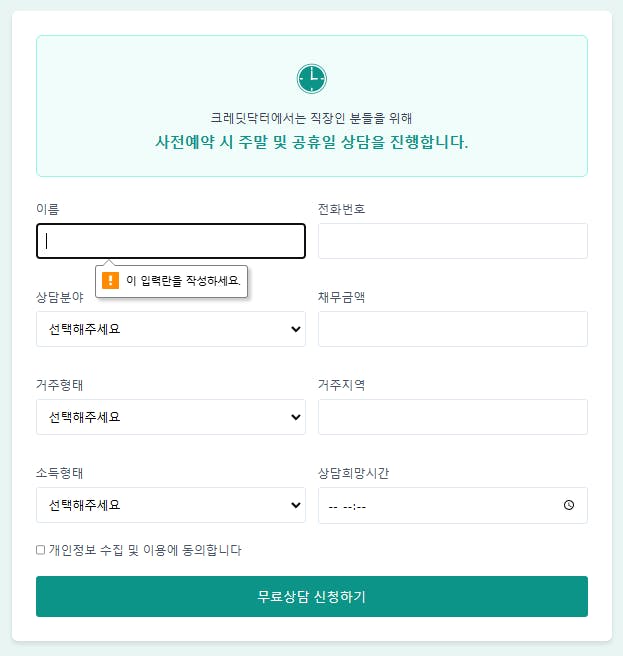This screenshot has height=656, width=623.
Task: Click the 사전예약 시 주말 및 공휴일 상담 headline
Action: [x=311, y=142]
